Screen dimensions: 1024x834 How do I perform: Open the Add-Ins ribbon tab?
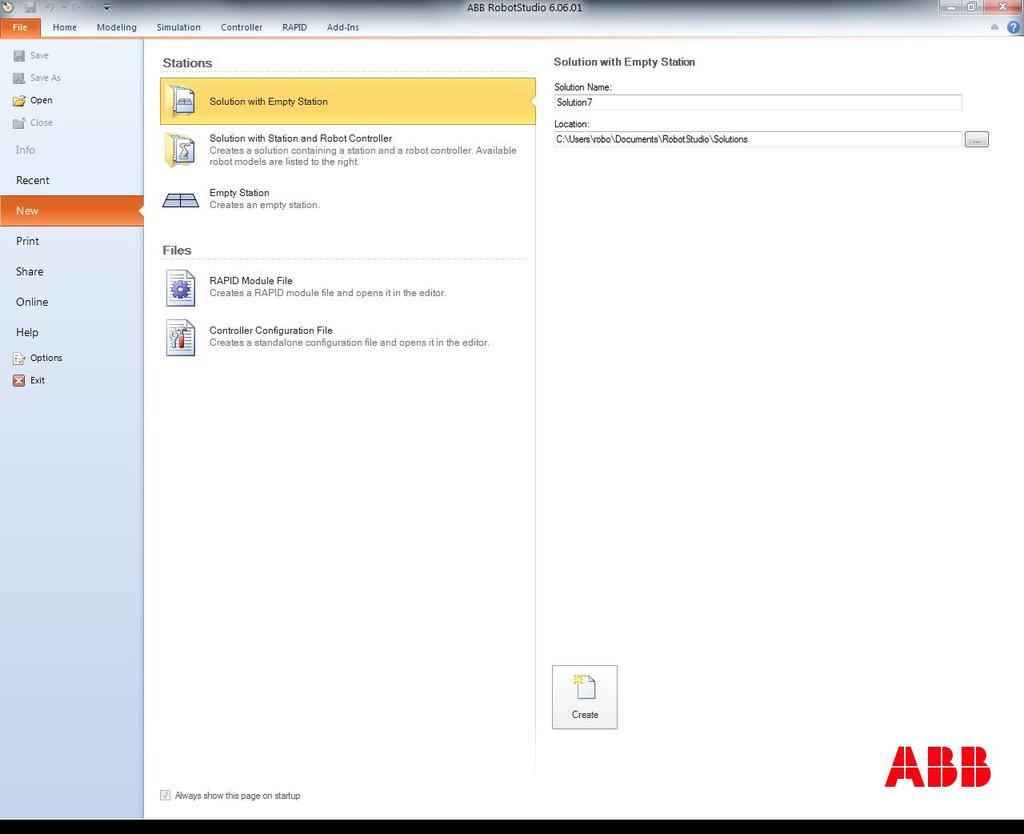[343, 27]
